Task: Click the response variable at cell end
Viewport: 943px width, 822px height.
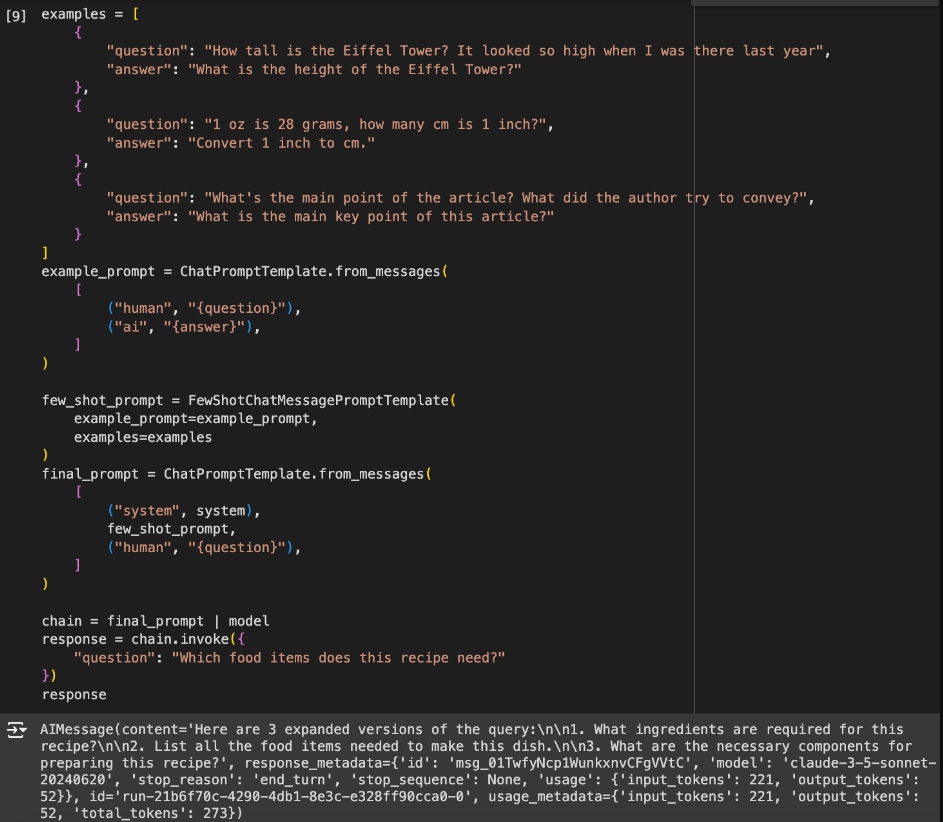Action: (74, 694)
